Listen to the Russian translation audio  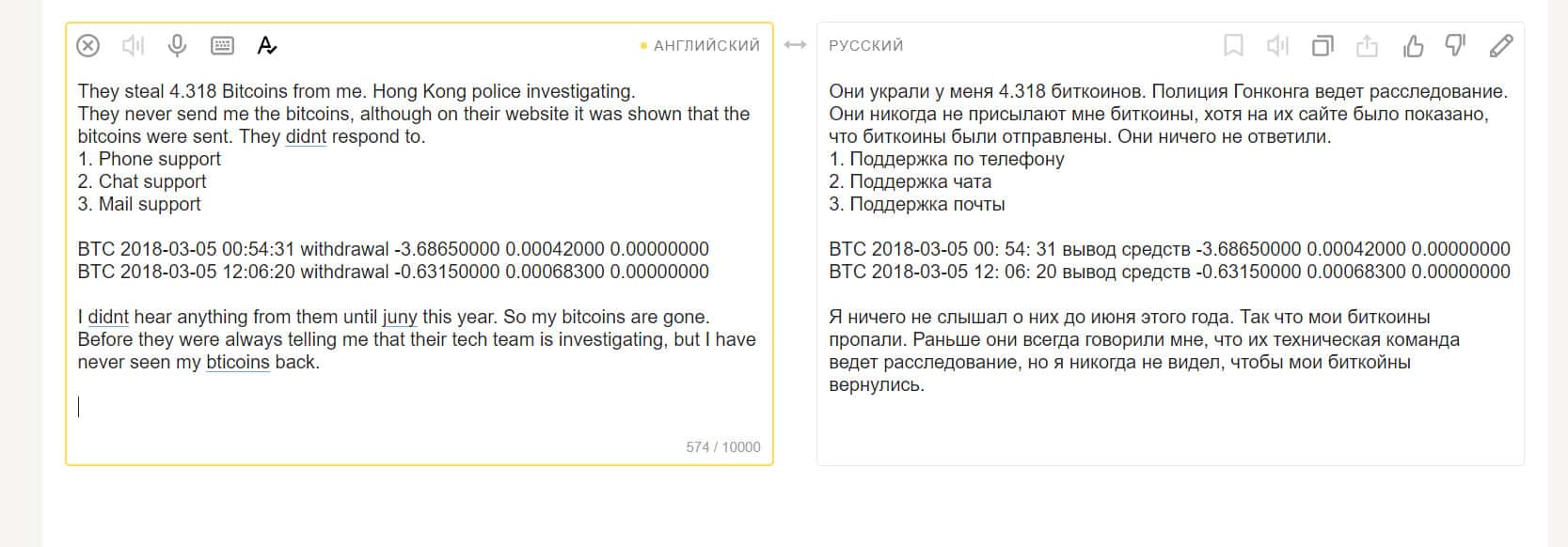[1277, 45]
